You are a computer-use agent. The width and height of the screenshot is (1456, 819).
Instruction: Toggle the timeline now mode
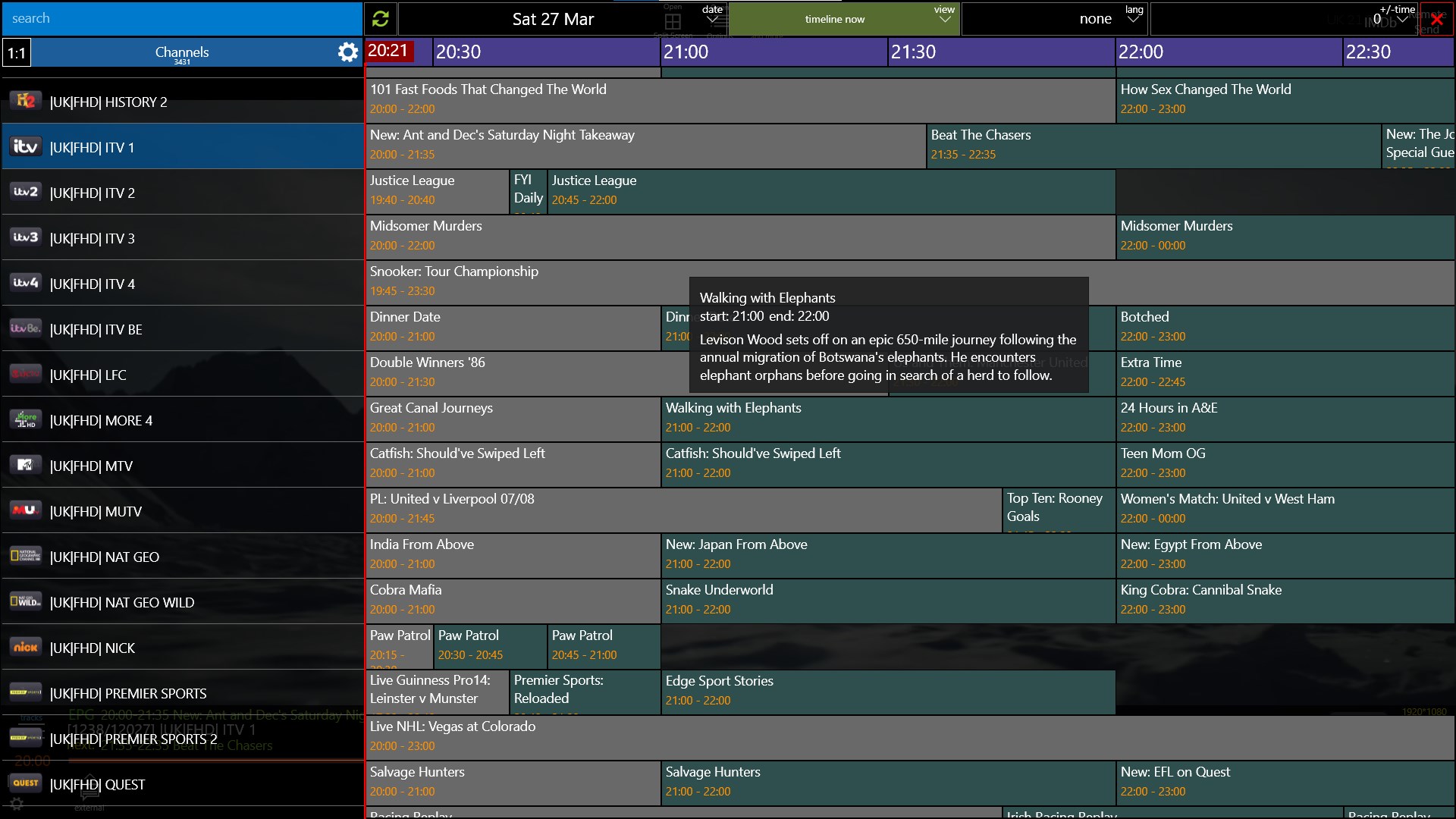click(x=836, y=18)
